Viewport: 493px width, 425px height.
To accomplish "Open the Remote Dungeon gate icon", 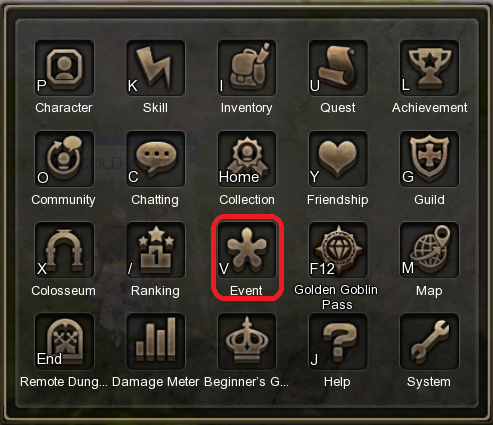I will point(64,341).
